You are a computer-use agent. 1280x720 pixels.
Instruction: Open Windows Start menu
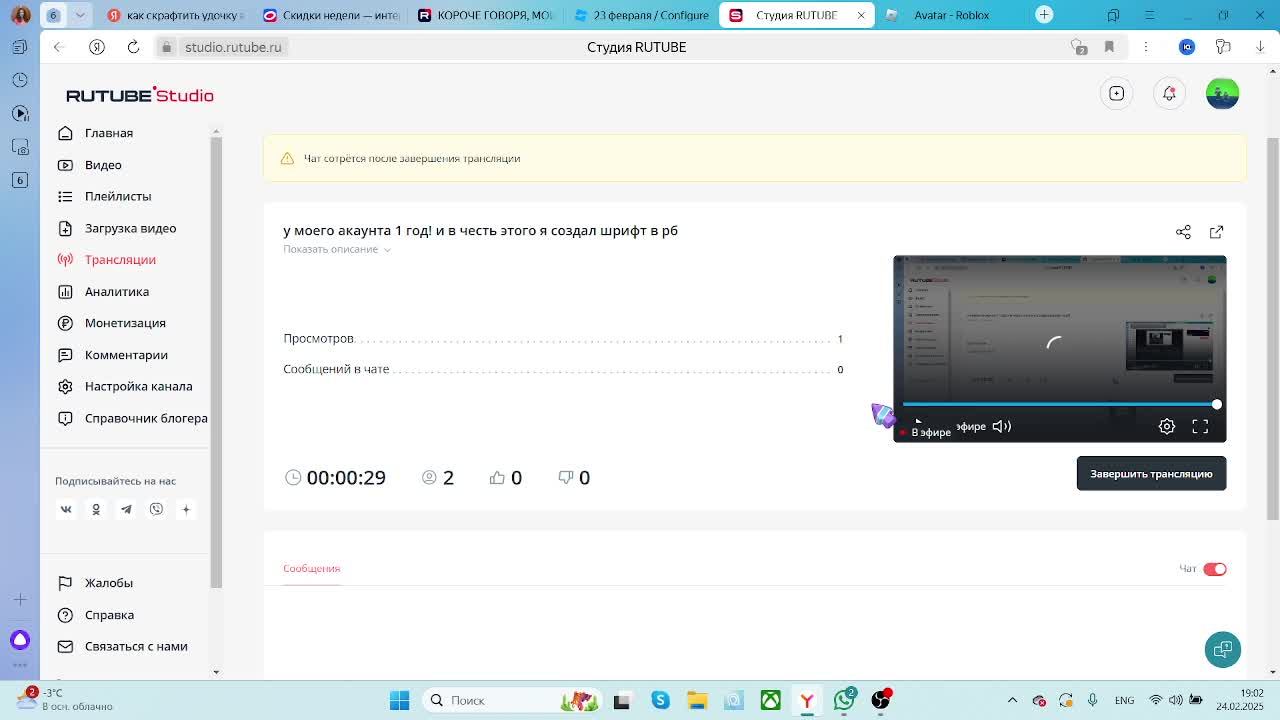tap(399, 700)
